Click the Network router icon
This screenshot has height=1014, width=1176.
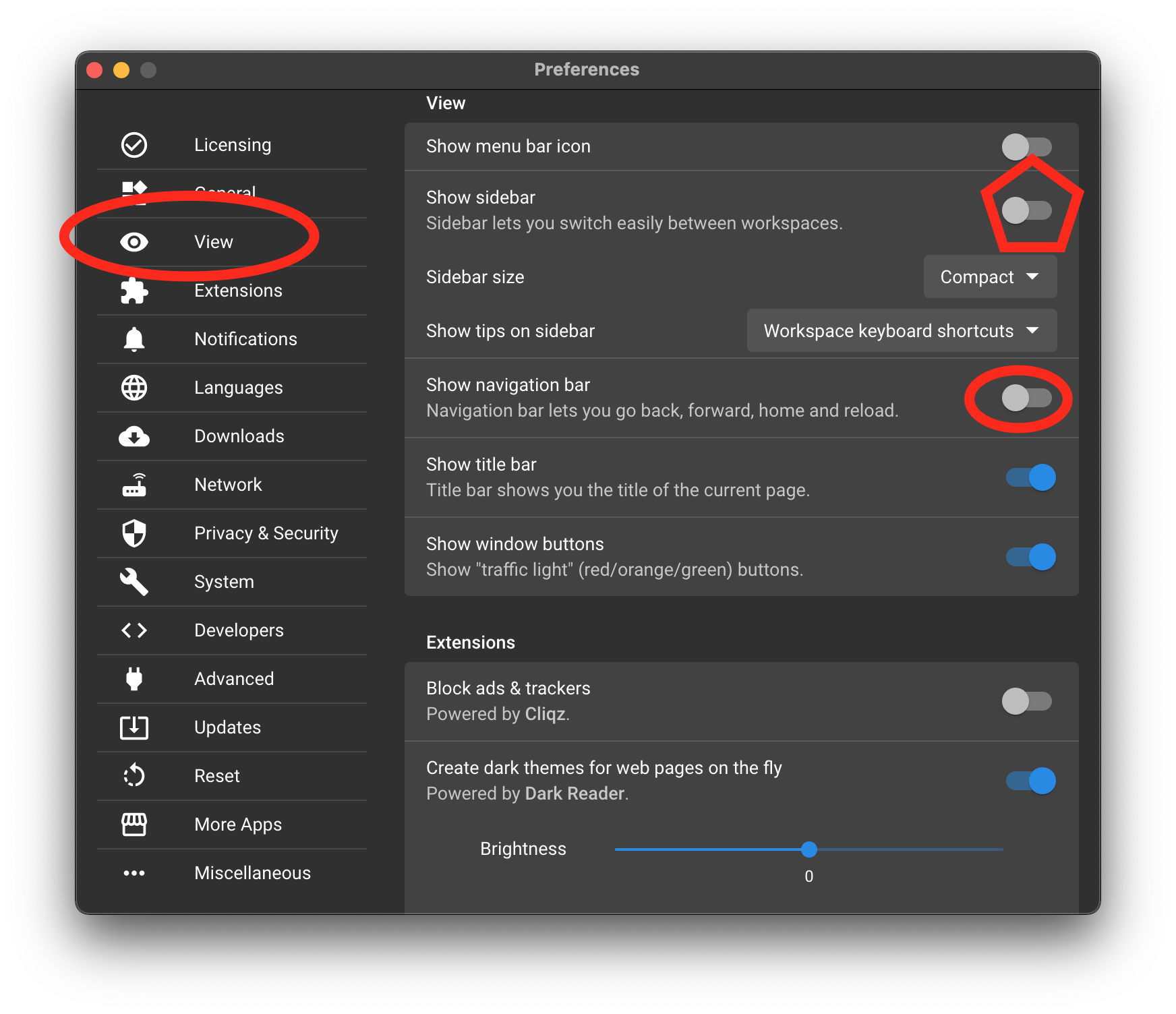pyautogui.click(x=134, y=485)
